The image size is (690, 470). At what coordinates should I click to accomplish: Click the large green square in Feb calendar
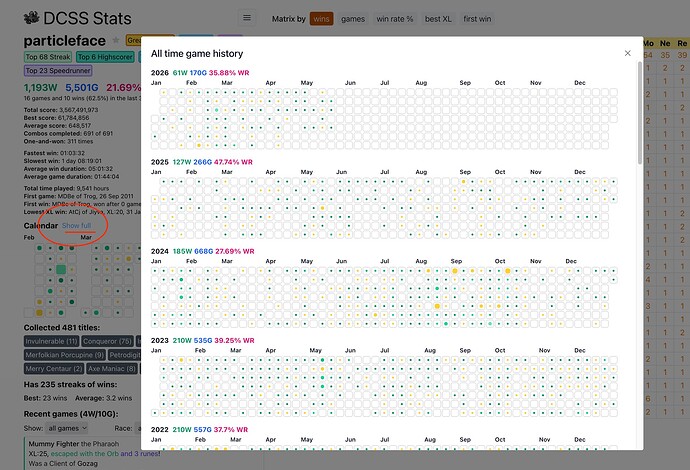click(61, 269)
